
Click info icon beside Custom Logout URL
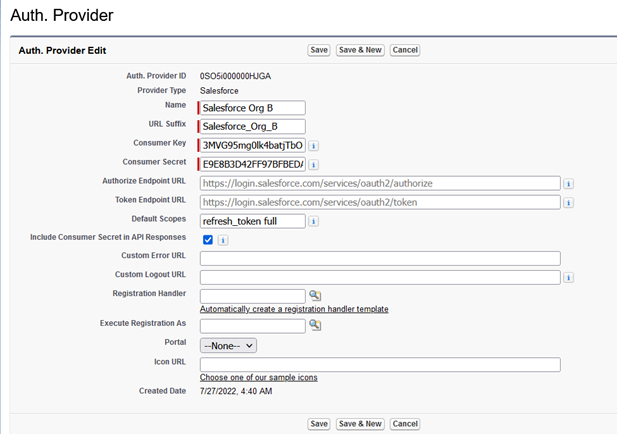tap(568, 277)
